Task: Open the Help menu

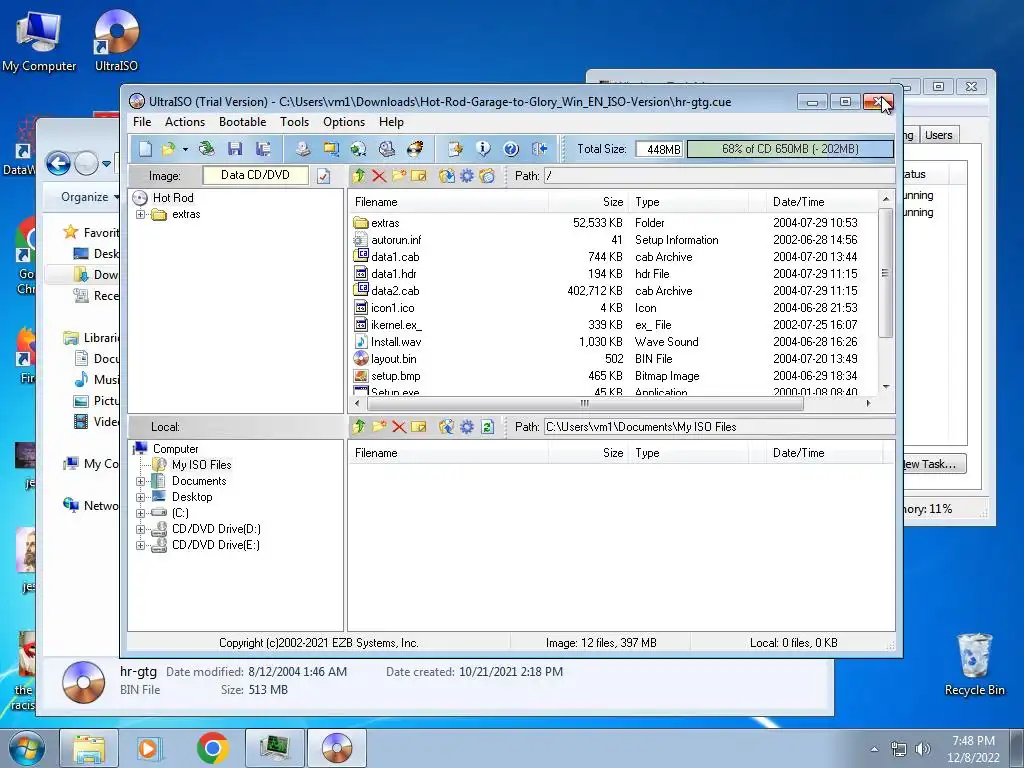Action: click(391, 122)
